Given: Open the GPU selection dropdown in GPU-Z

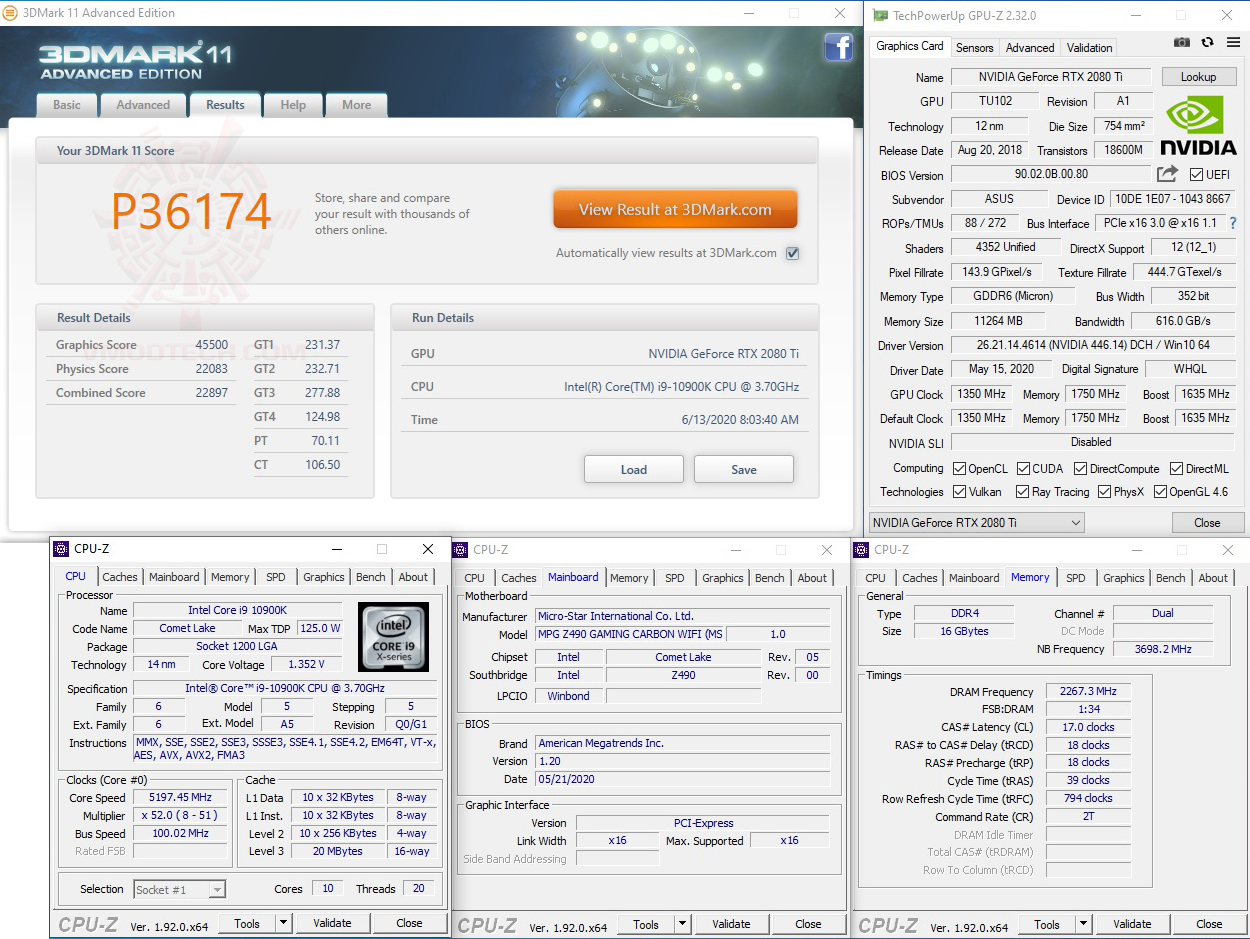Looking at the screenshot, I should 976,522.
